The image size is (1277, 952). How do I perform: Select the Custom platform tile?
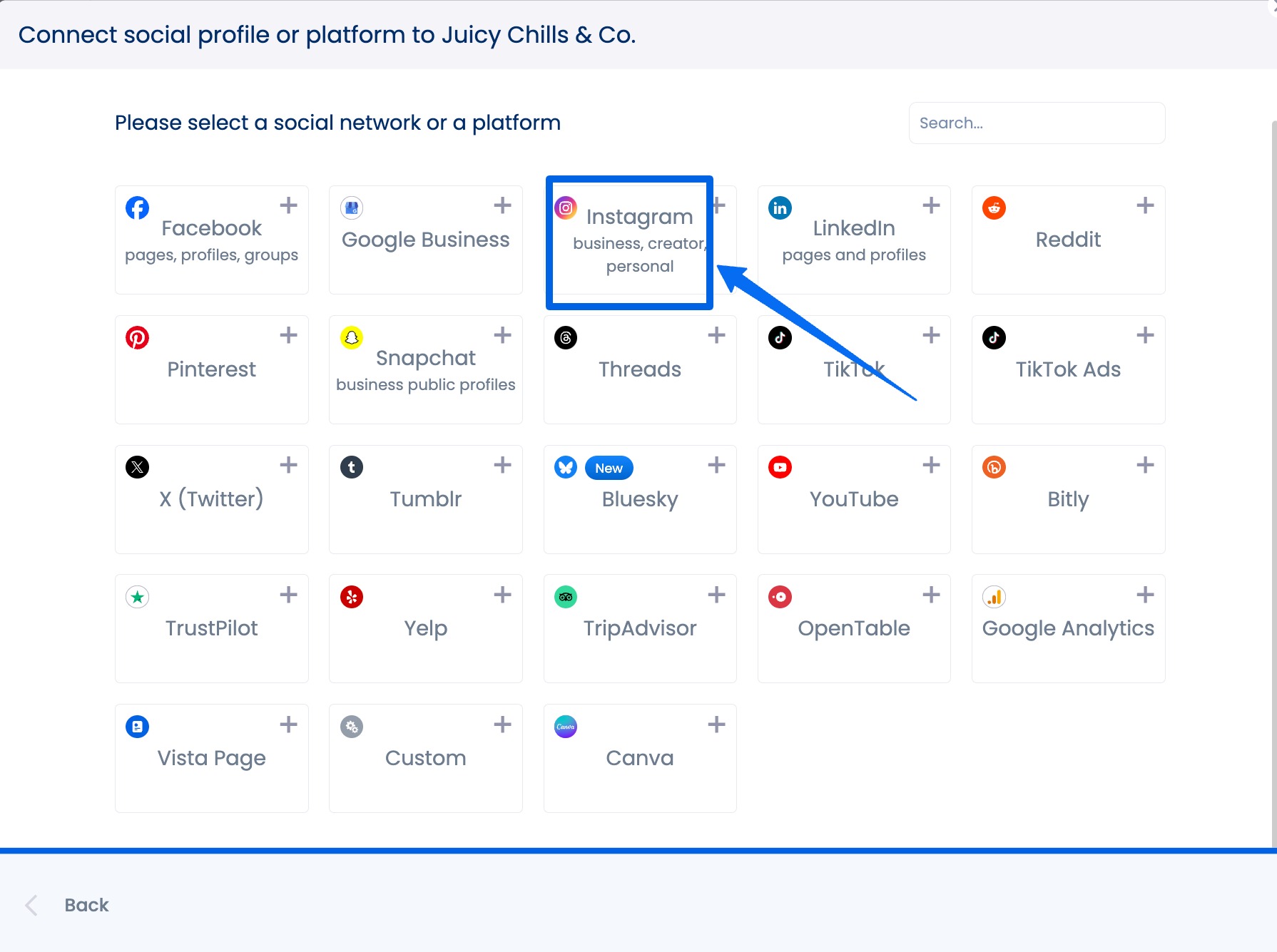(425, 758)
